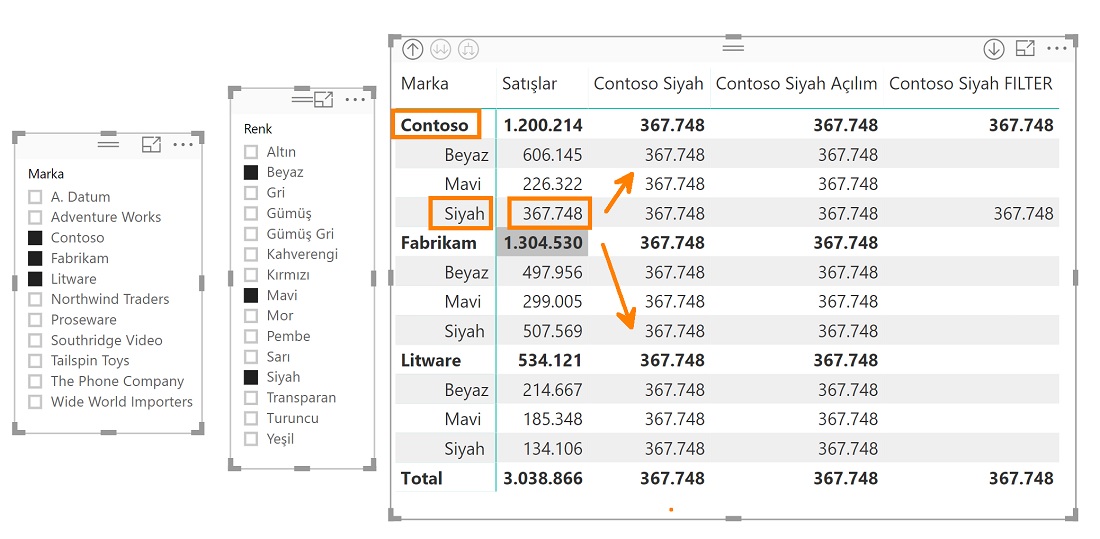1100x539 pixels.
Task: Check Transparan color option
Action: (x=250, y=398)
